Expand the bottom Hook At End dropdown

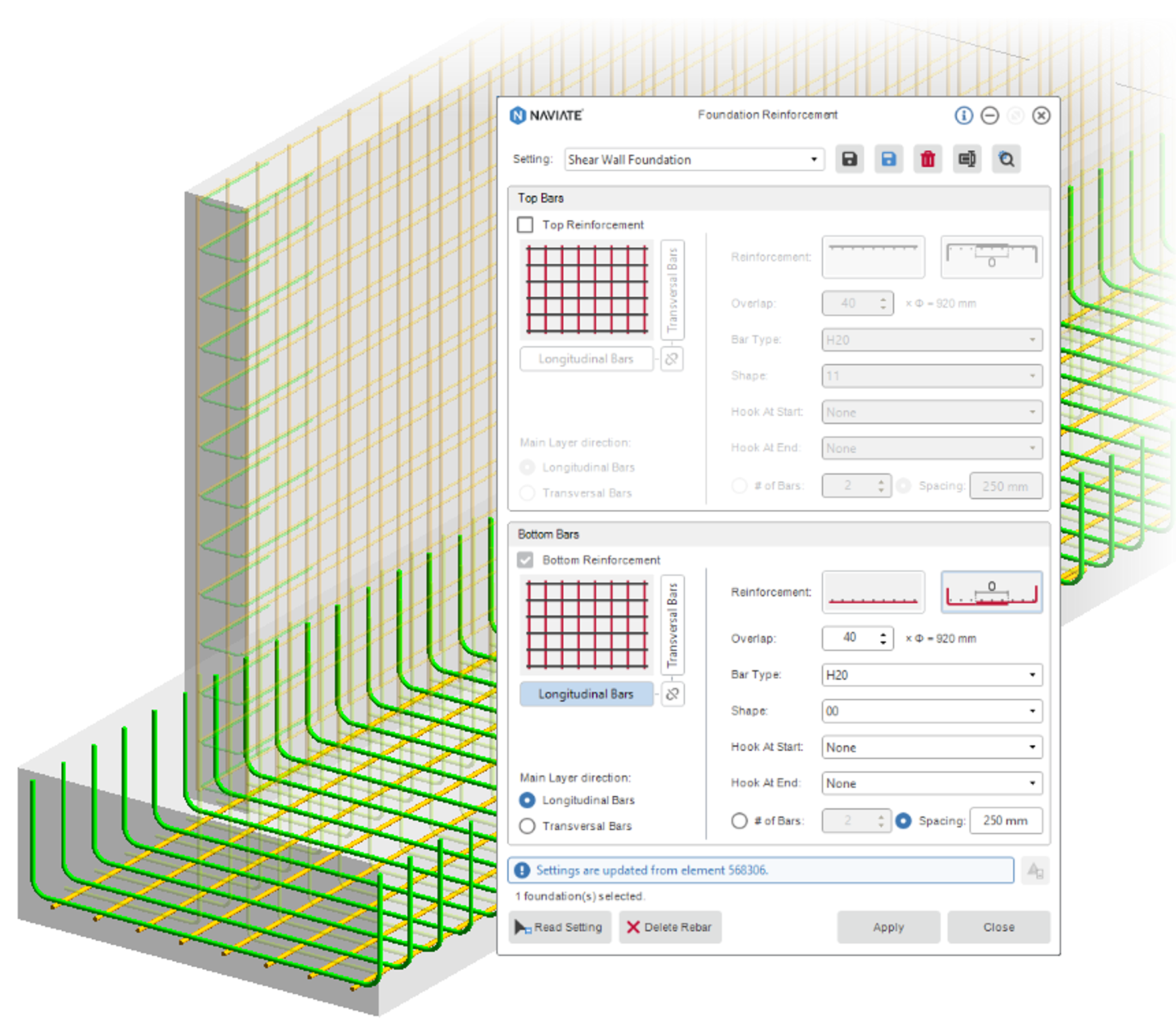coord(1032,783)
